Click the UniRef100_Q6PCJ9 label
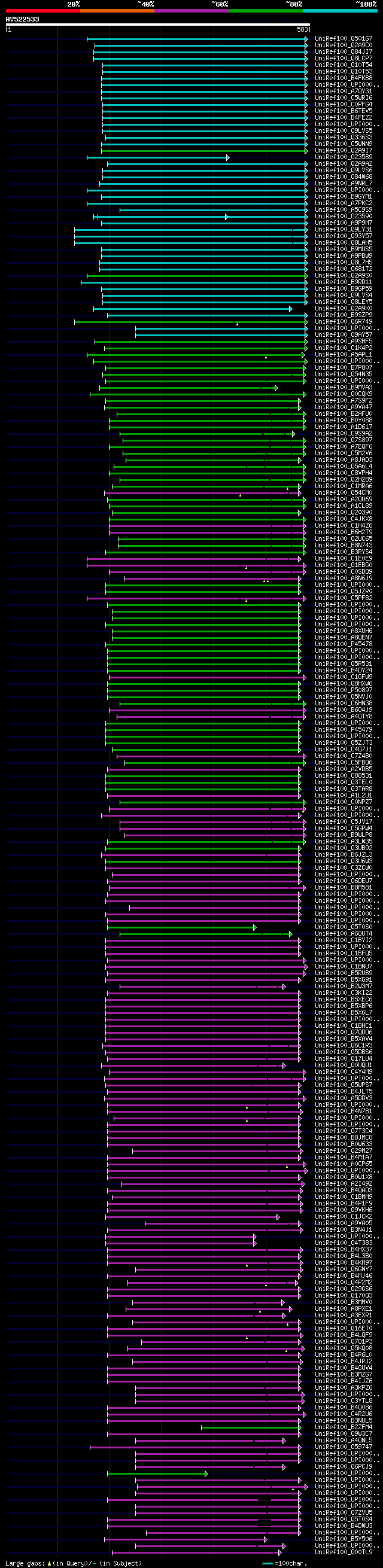The image size is (383, 1568). point(344,1467)
